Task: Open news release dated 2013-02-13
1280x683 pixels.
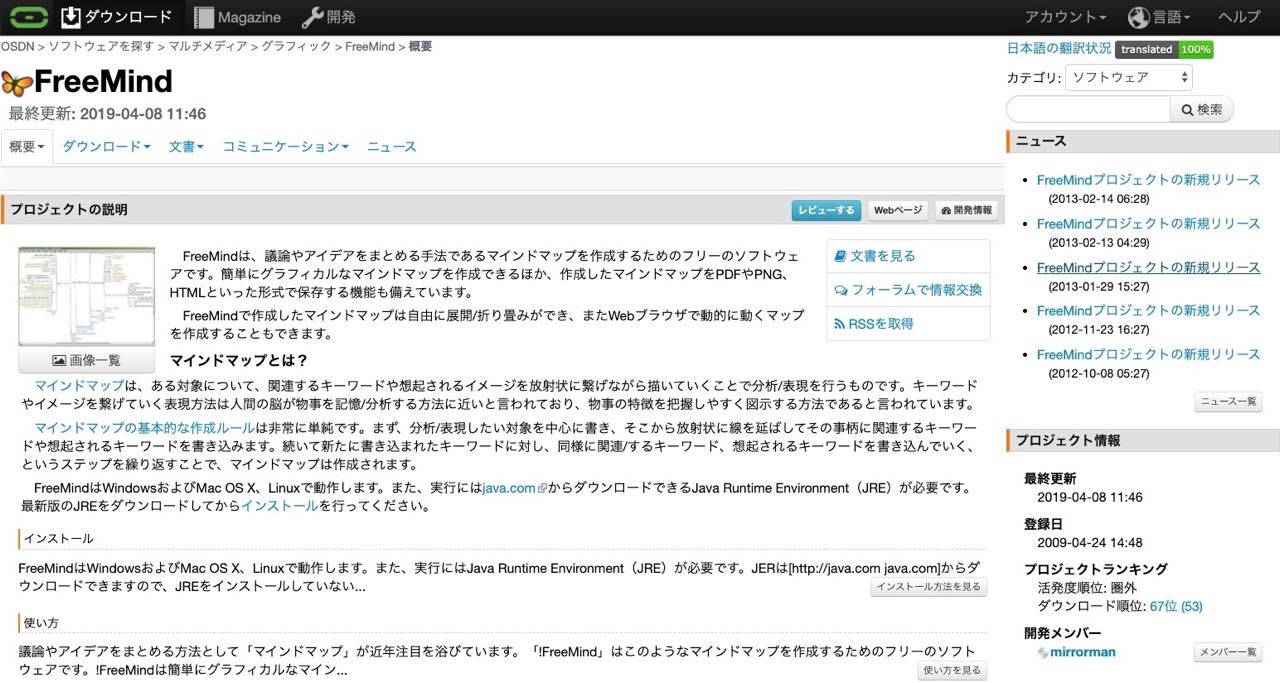Action: pos(1148,224)
